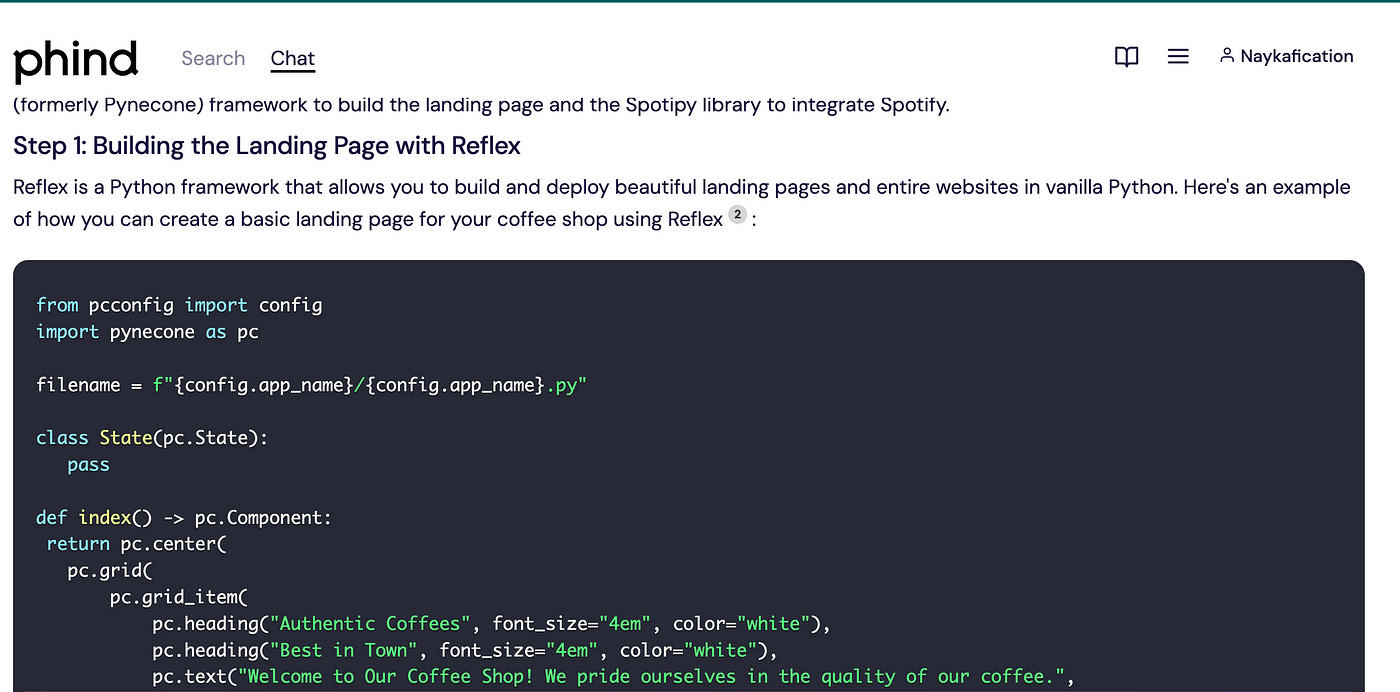Click the 'return pc.center(' line

click(x=137, y=544)
